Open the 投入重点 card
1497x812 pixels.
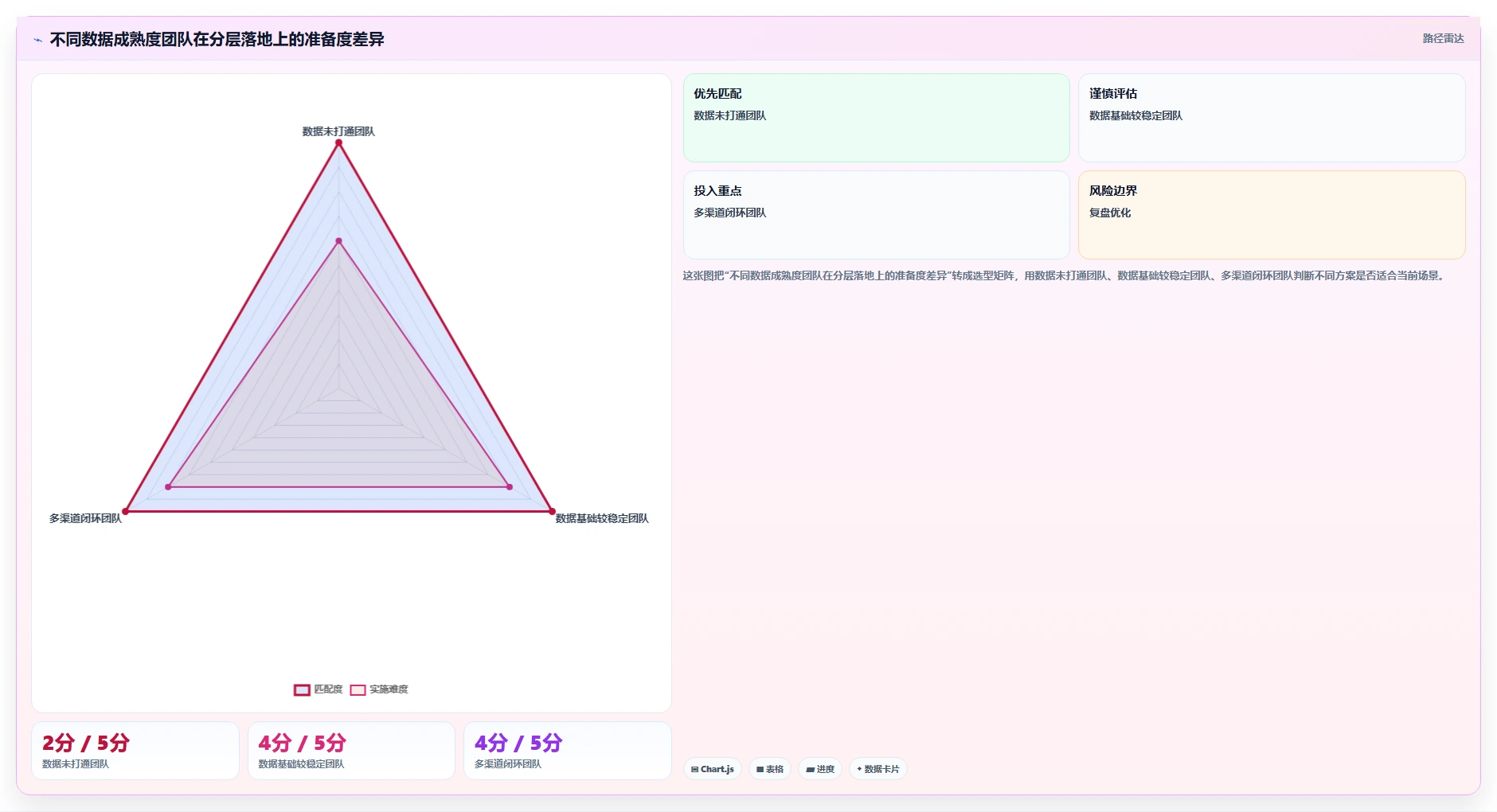pos(876,215)
